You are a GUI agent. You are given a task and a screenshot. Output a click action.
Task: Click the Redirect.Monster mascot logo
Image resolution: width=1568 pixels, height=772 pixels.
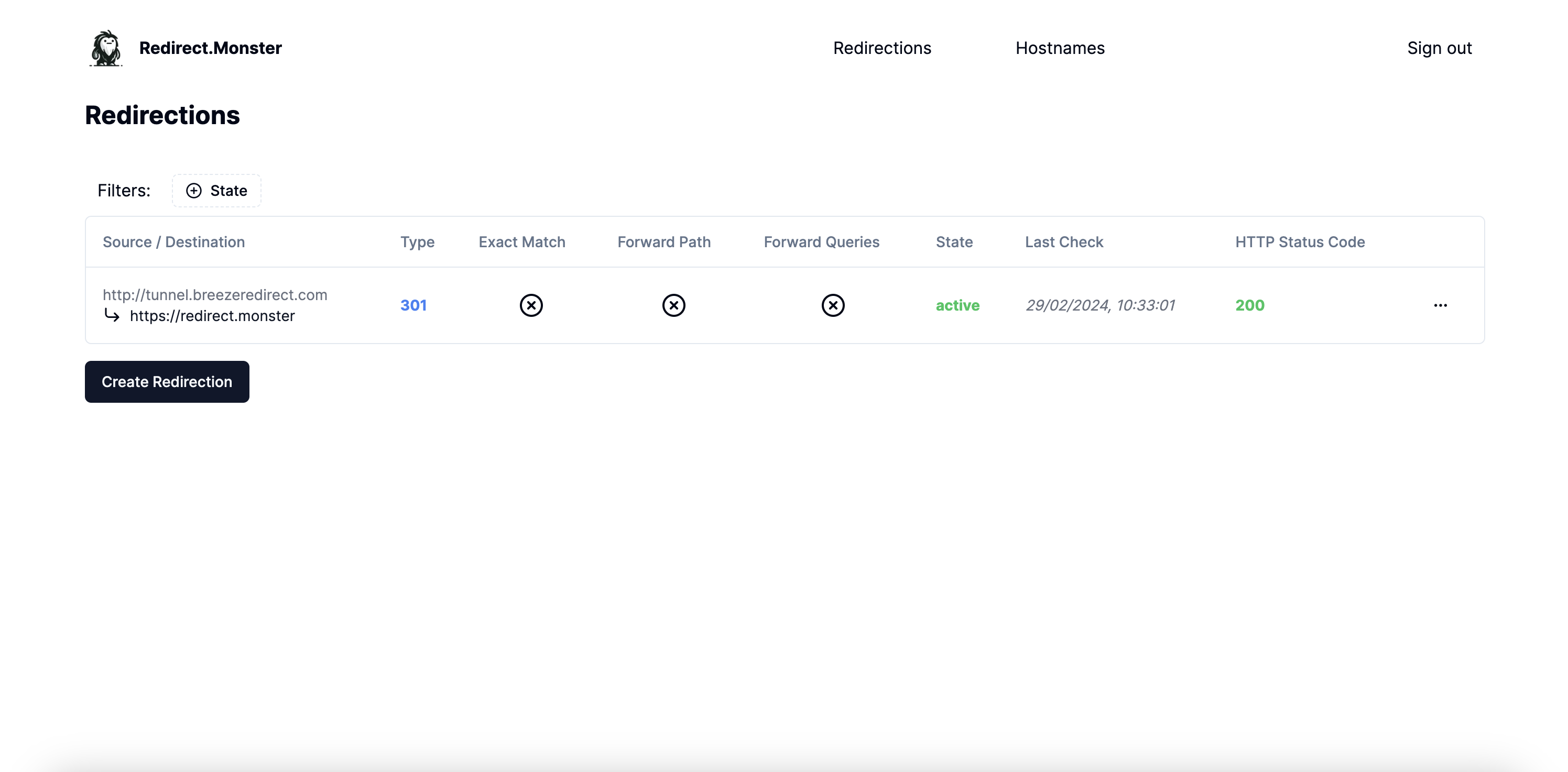click(x=106, y=48)
